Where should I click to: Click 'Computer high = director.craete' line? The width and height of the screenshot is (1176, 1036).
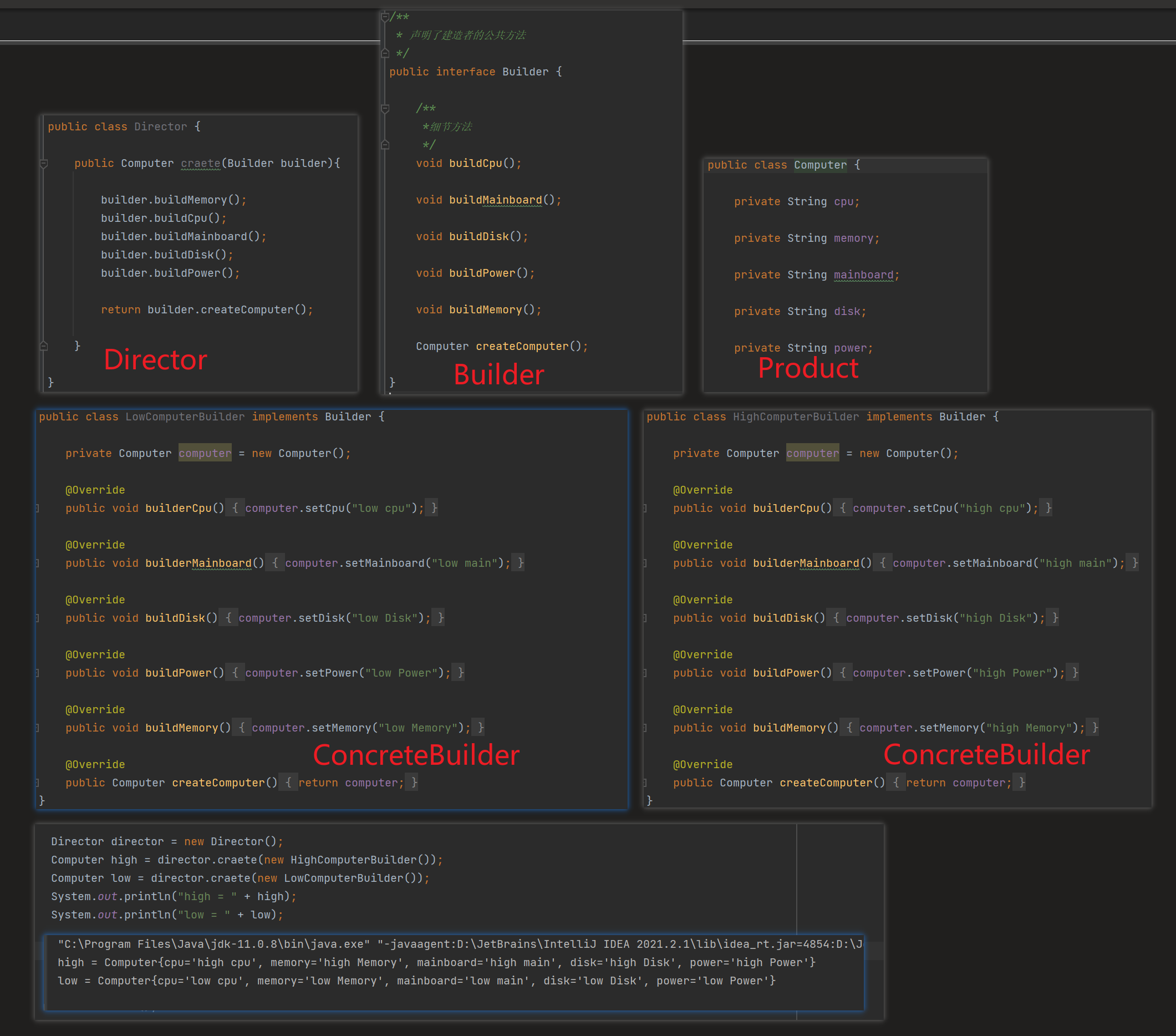[247, 860]
